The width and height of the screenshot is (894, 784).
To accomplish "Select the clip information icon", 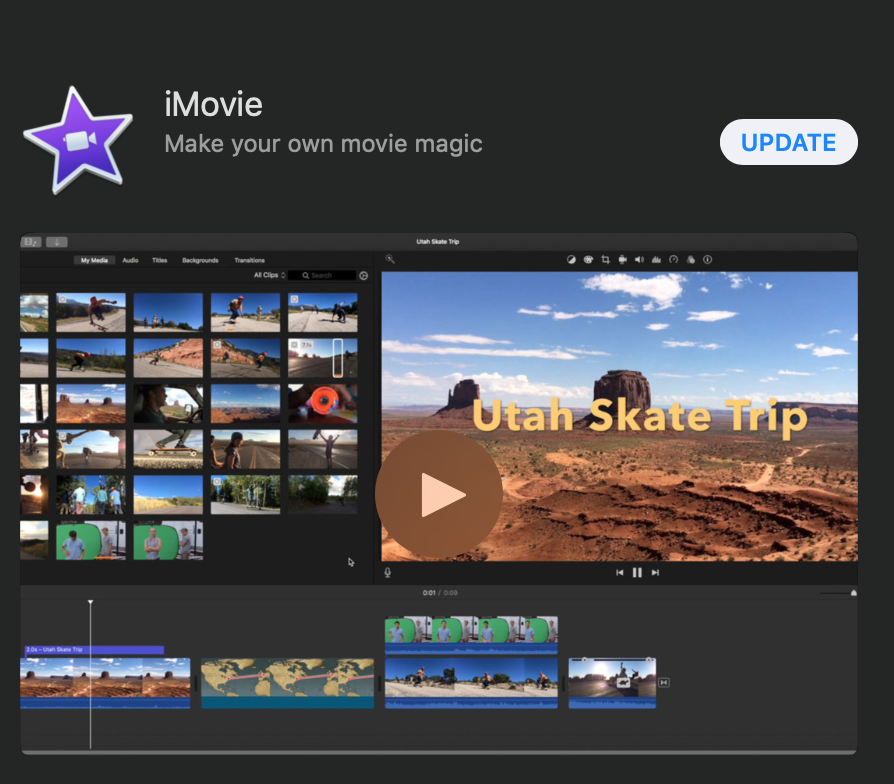I will (708, 259).
